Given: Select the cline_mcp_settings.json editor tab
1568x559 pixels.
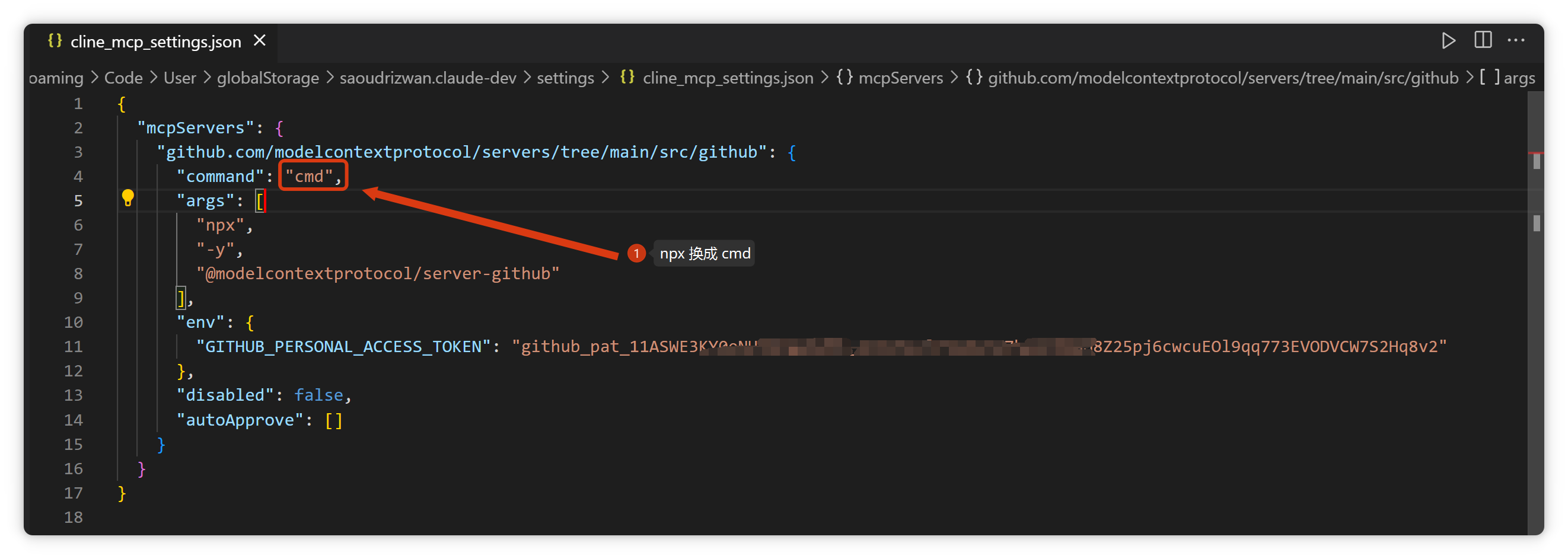Looking at the screenshot, I should coord(155,42).
